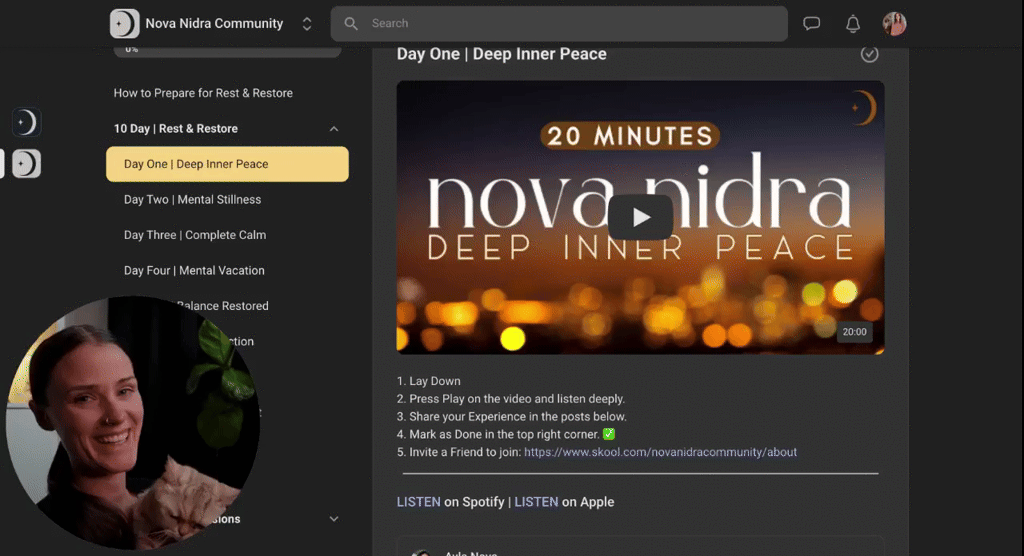Open How to Prepare for Rest & Restore
This screenshot has width=1024, height=556.
(x=203, y=93)
